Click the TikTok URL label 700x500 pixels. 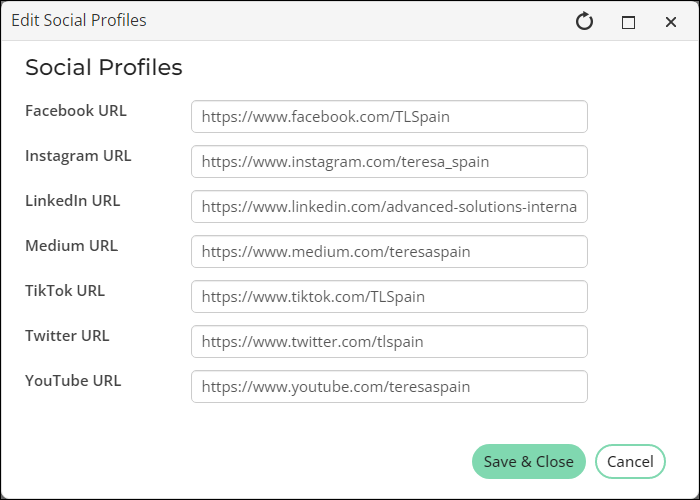(x=65, y=291)
